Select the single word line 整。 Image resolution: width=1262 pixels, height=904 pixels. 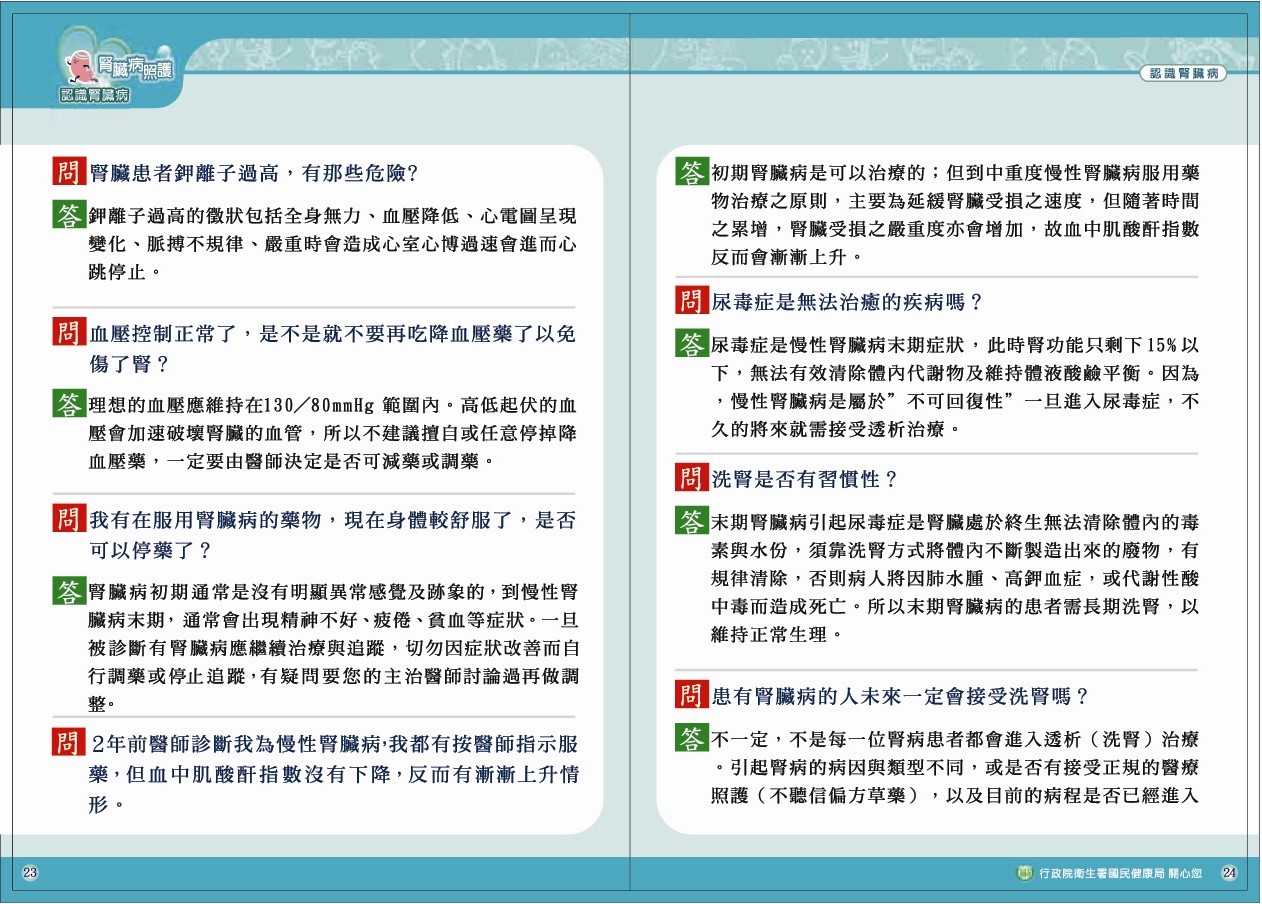103,703
